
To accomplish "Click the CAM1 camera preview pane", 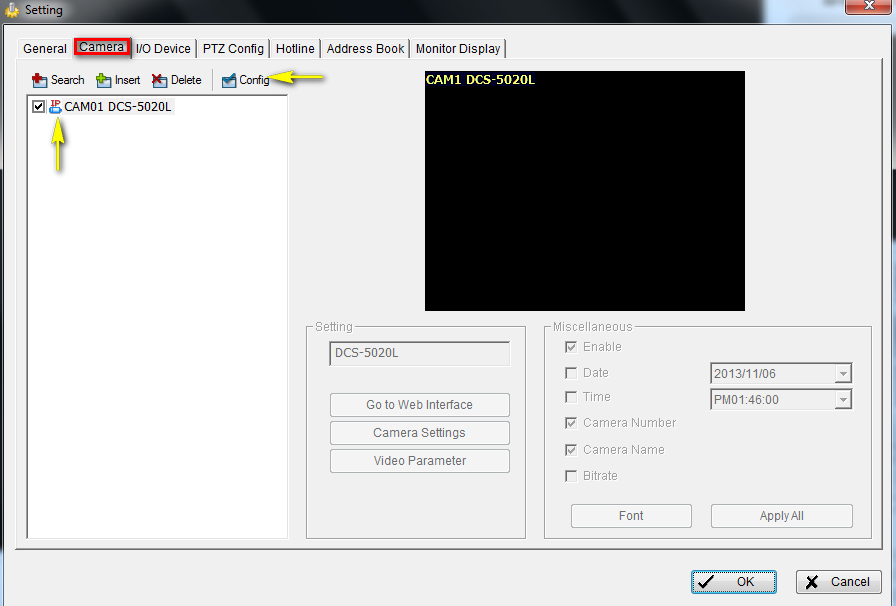I will tap(585, 191).
